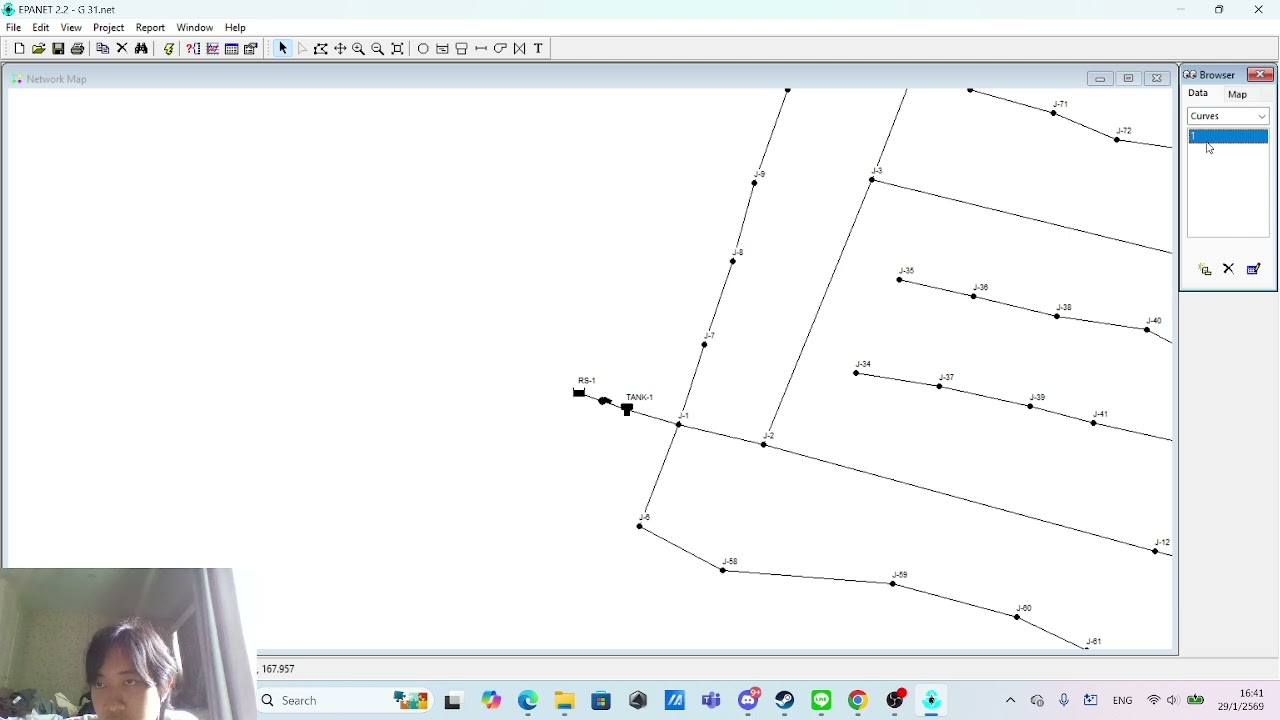
Task: Open the Window menu
Action: click(x=195, y=28)
